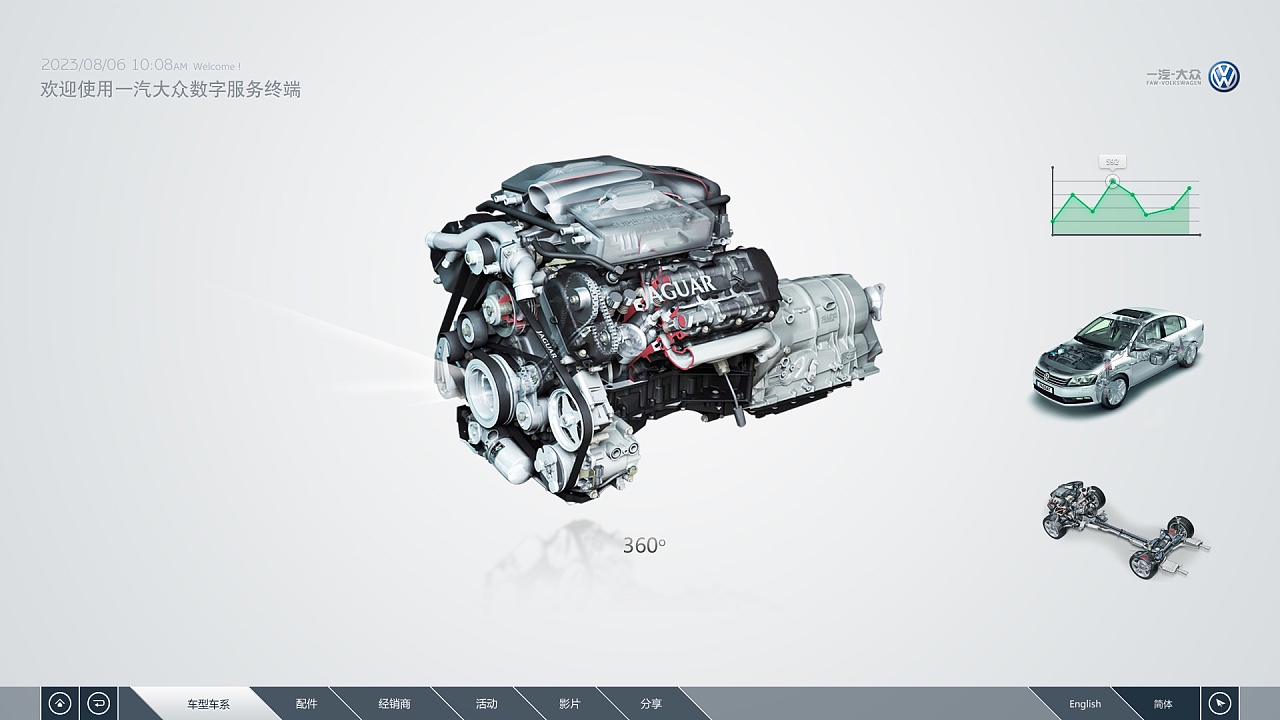
Task: Select the cutaway sedan thumbnail
Action: (x=1117, y=358)
